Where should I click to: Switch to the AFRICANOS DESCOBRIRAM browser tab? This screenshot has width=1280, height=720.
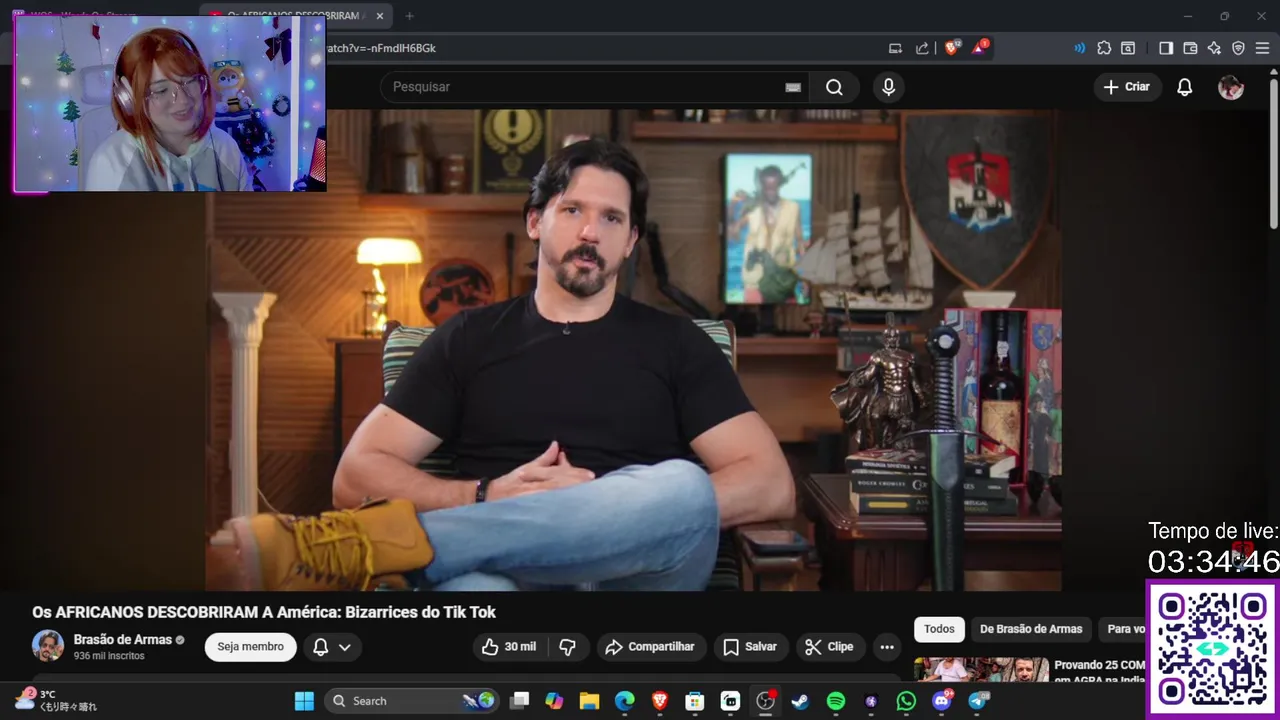point(295,16)
